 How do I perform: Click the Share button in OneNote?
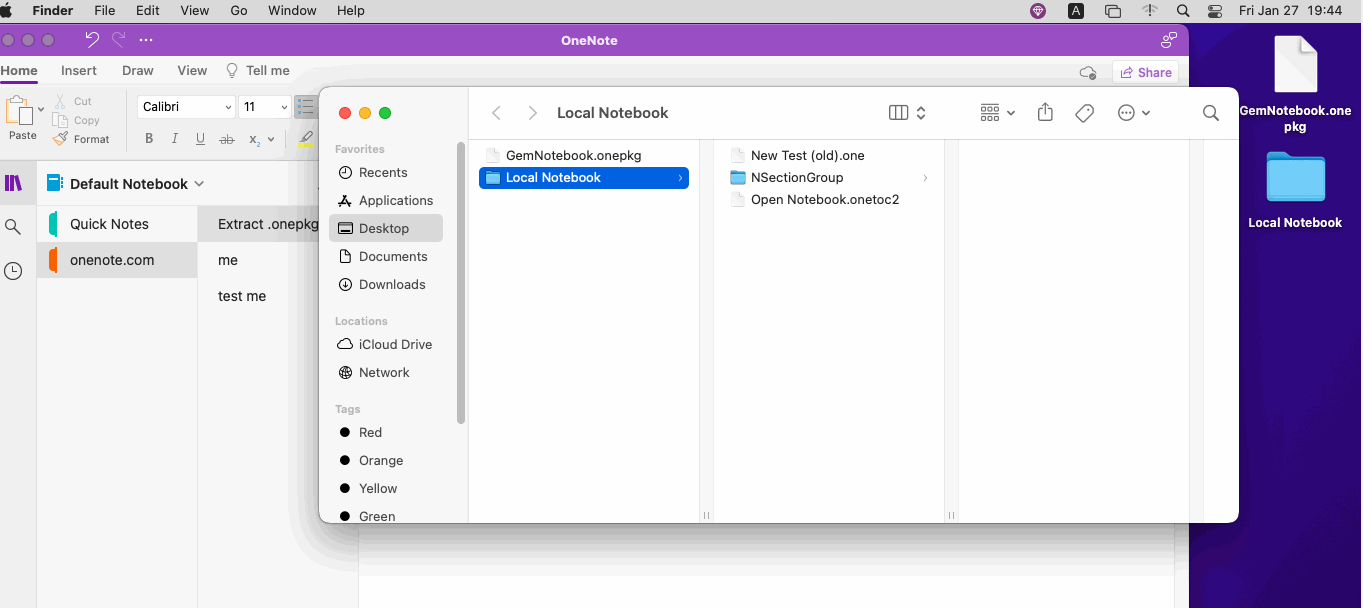(x=1146, y=72)
